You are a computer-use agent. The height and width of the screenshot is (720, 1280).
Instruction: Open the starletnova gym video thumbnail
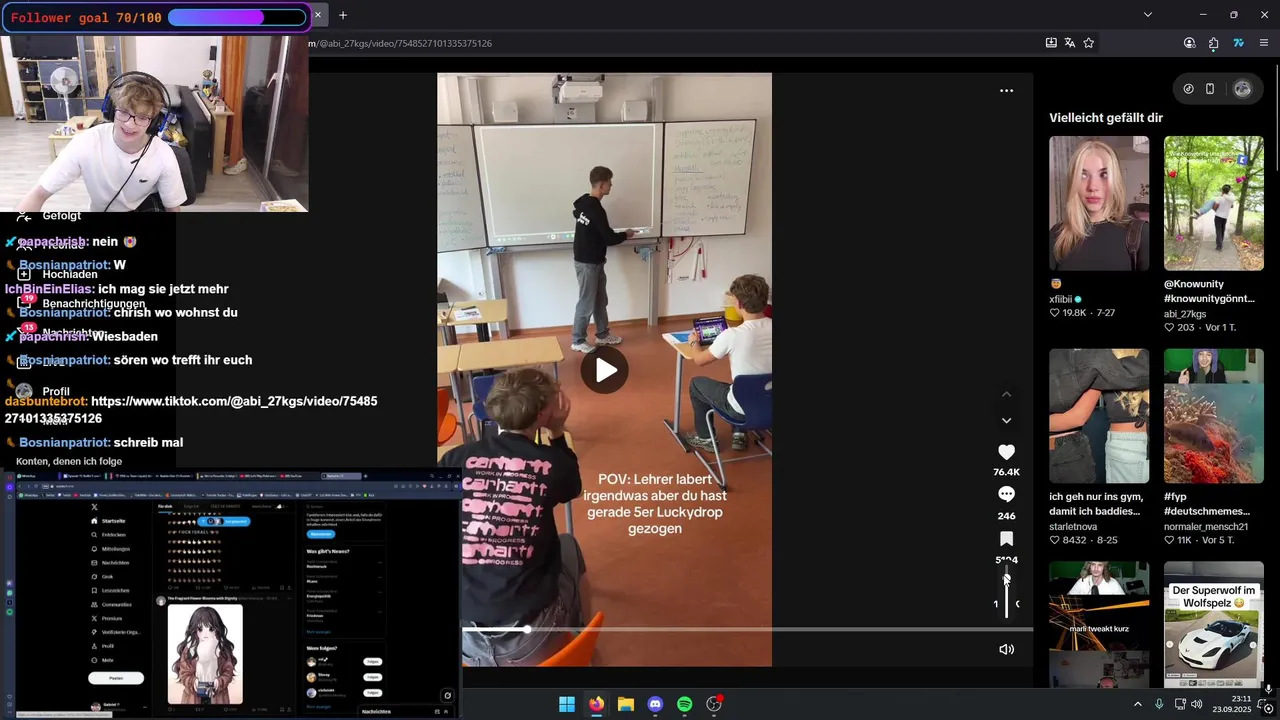(1099, 416)
